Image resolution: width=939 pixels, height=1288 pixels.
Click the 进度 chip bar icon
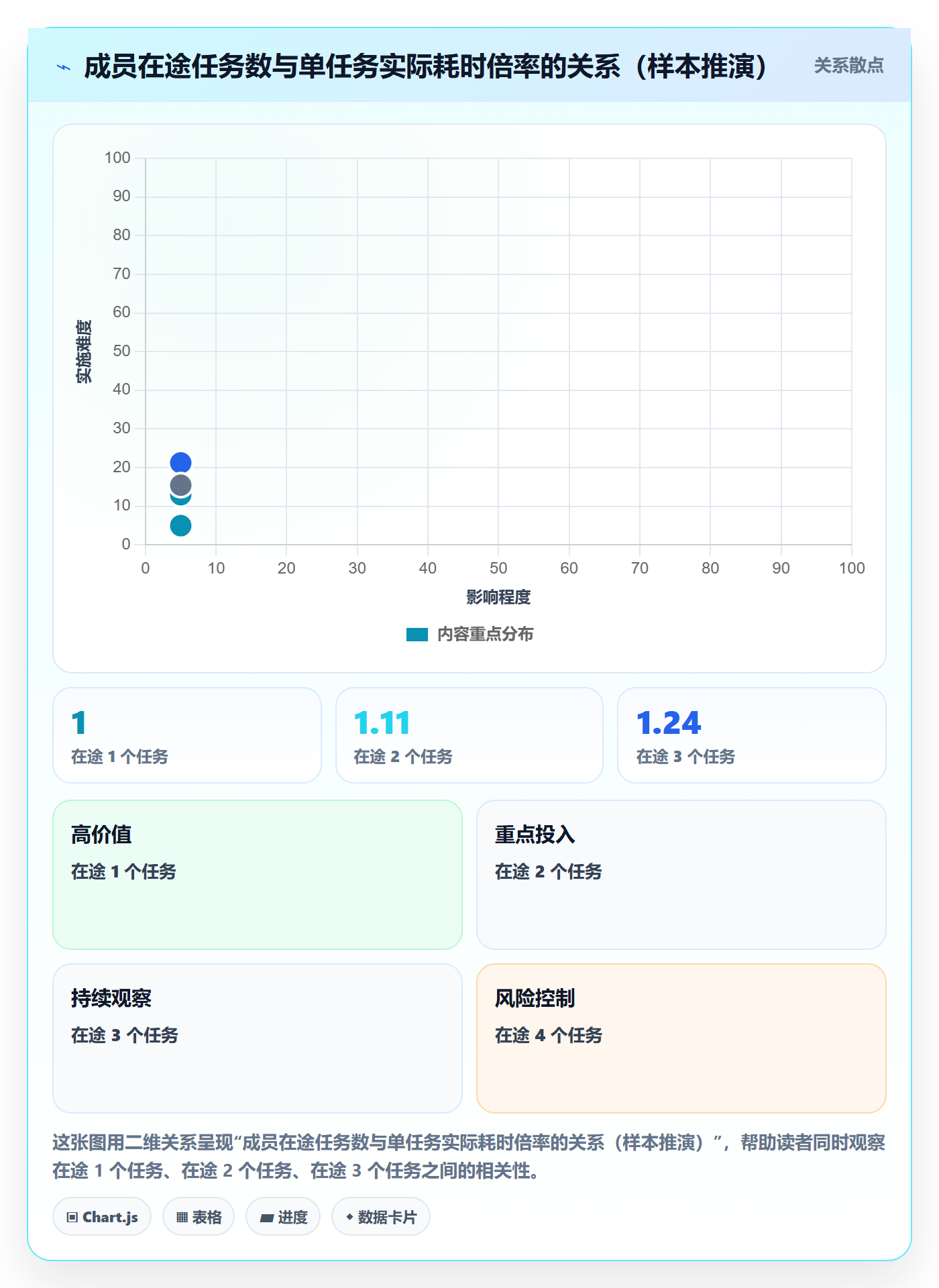pos(266,1218)
